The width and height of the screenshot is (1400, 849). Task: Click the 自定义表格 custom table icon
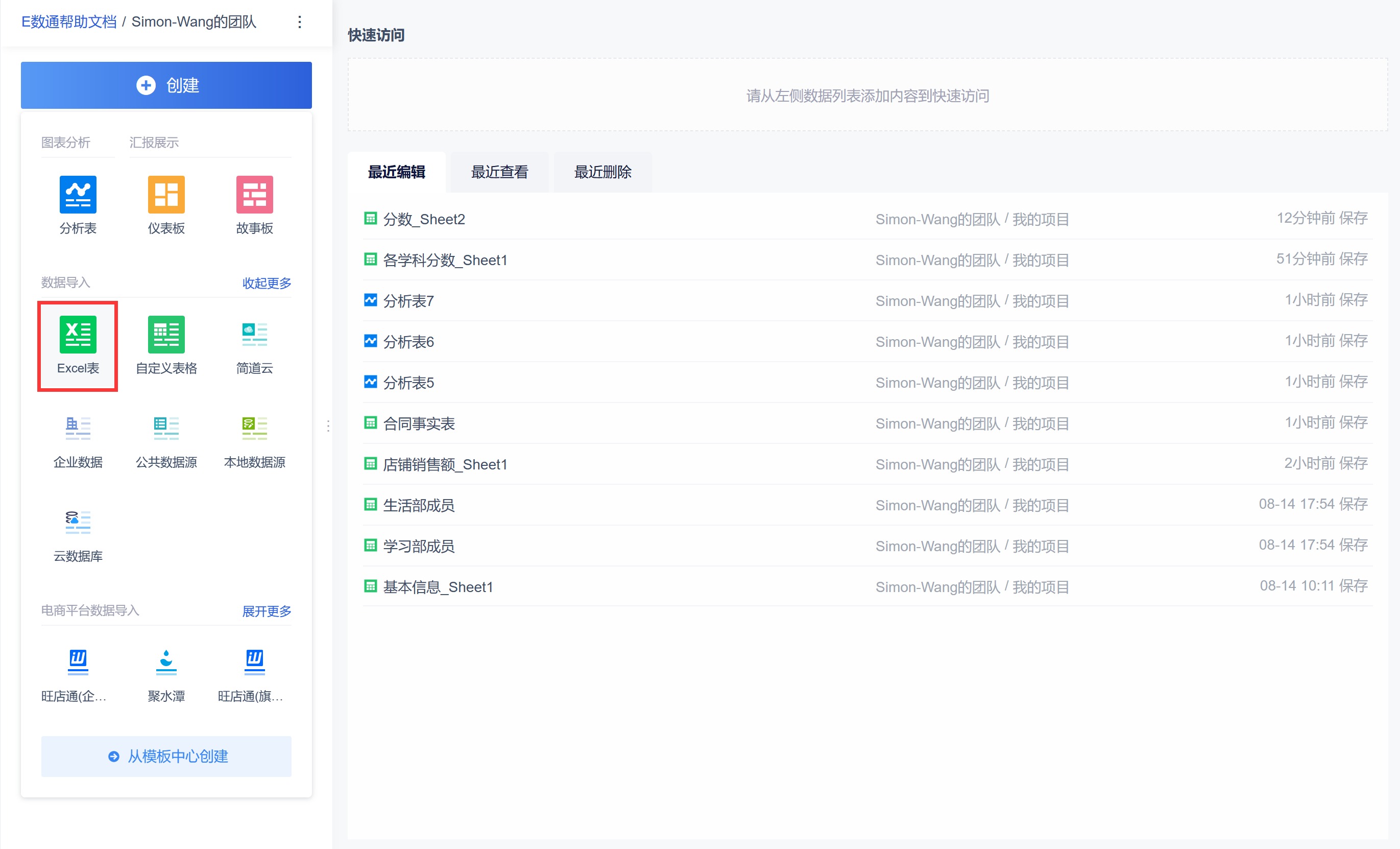click(166, 335)
